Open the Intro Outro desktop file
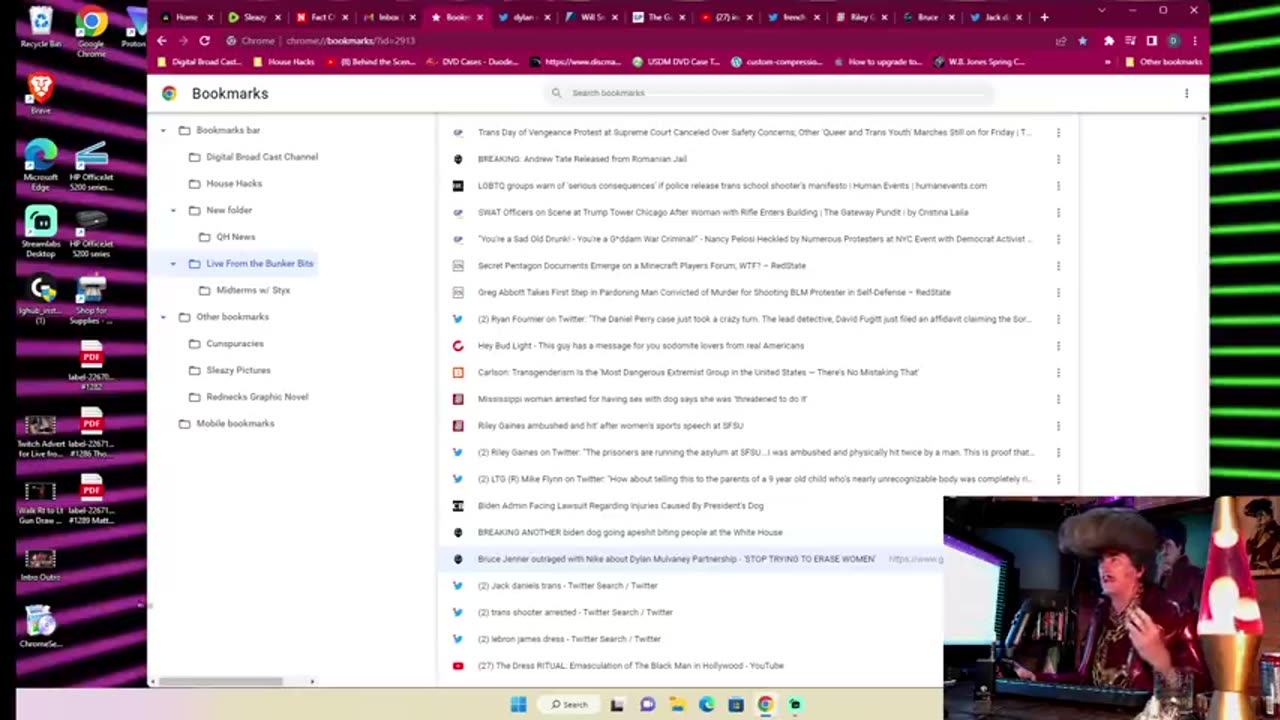 point(40,565)
